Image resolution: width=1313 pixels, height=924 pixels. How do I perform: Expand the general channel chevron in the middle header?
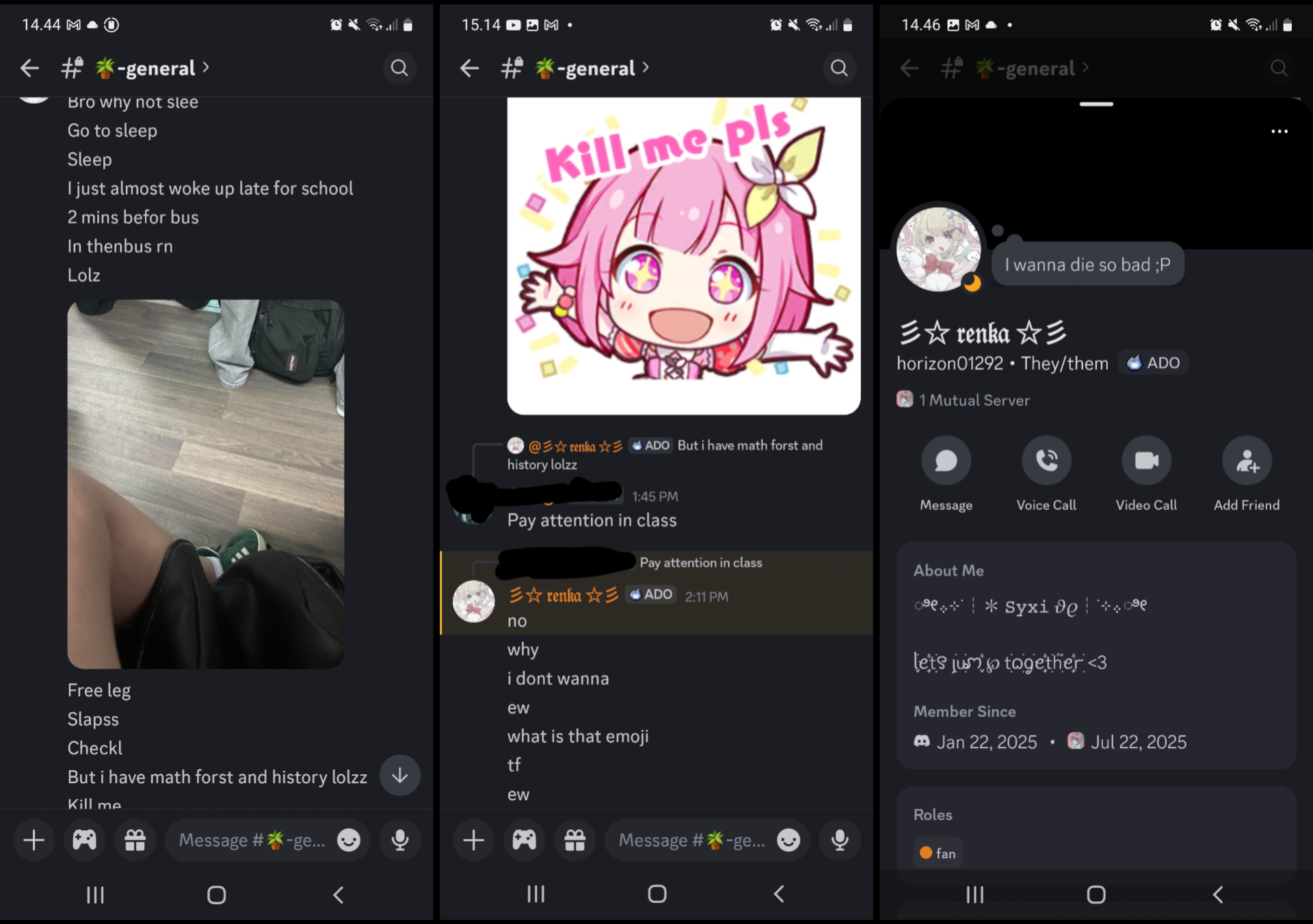[x=646, y=67]
